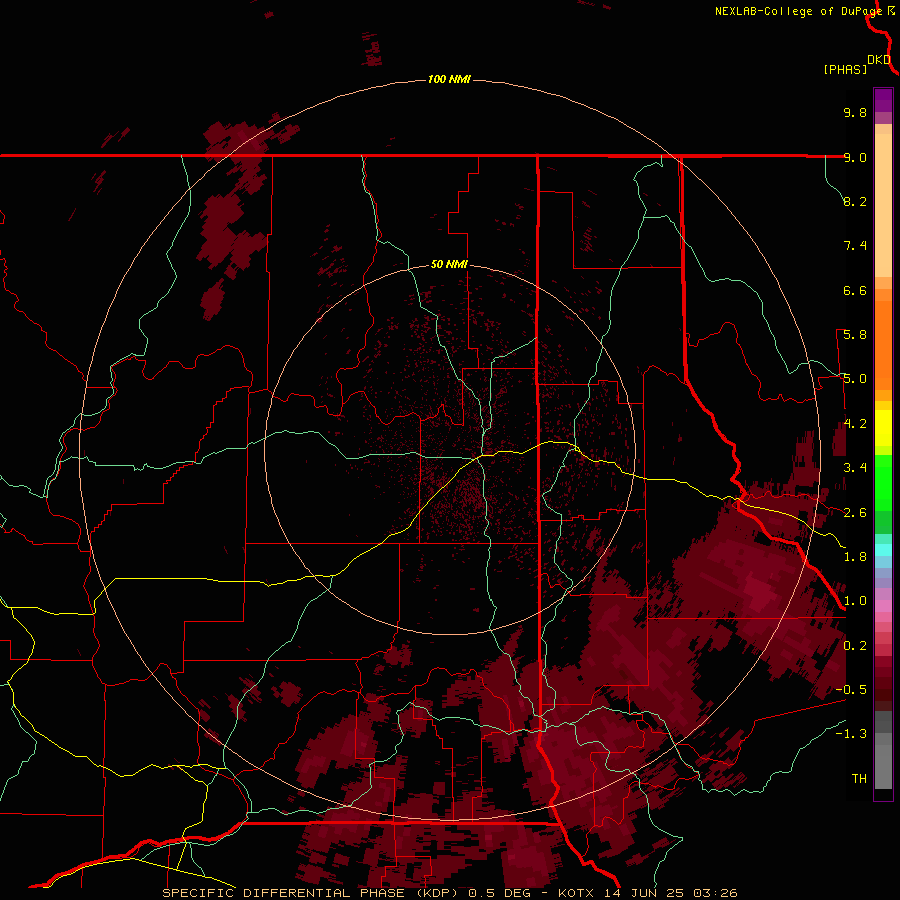
Task: Select the bright green legend band
Action: click(883, 482)
